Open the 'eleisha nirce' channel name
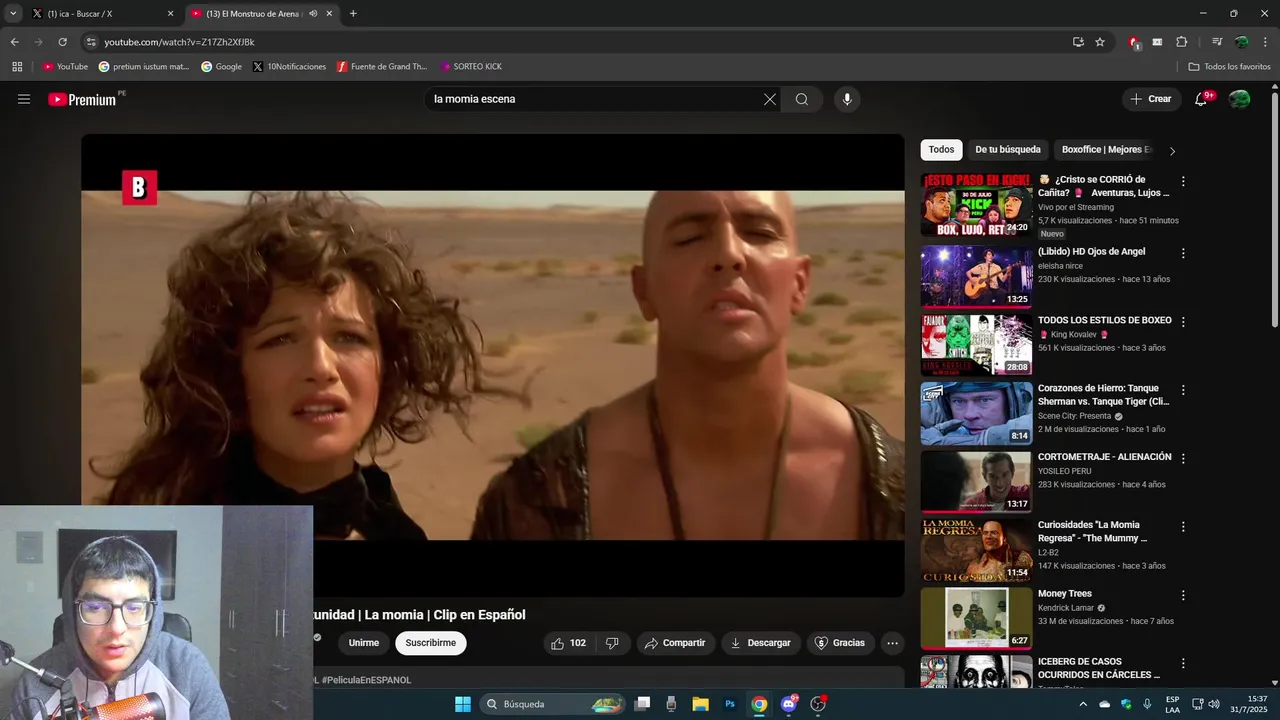 1060,266
